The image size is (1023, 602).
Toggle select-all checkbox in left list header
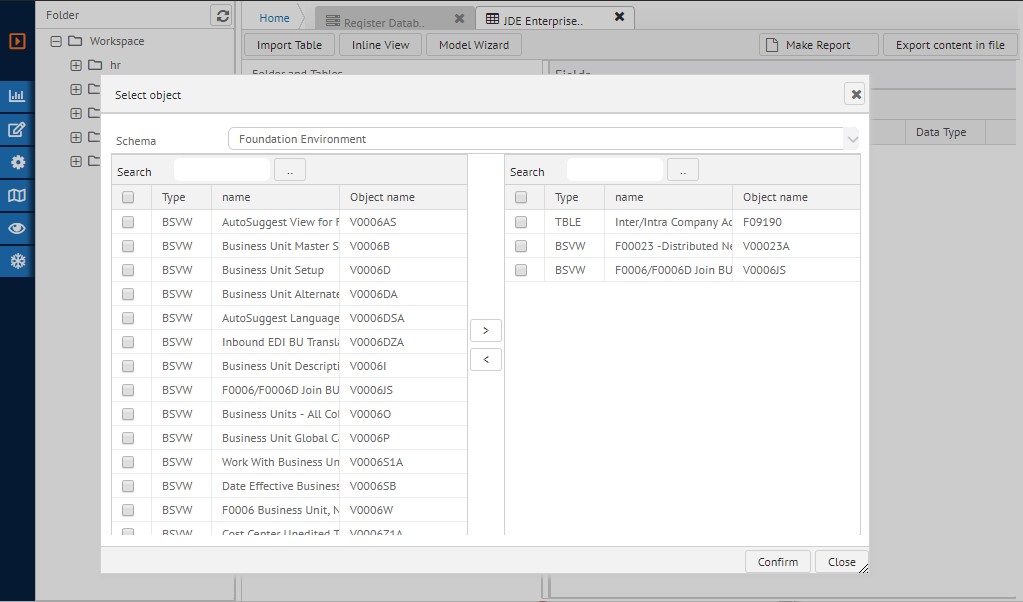pos(128,197)
